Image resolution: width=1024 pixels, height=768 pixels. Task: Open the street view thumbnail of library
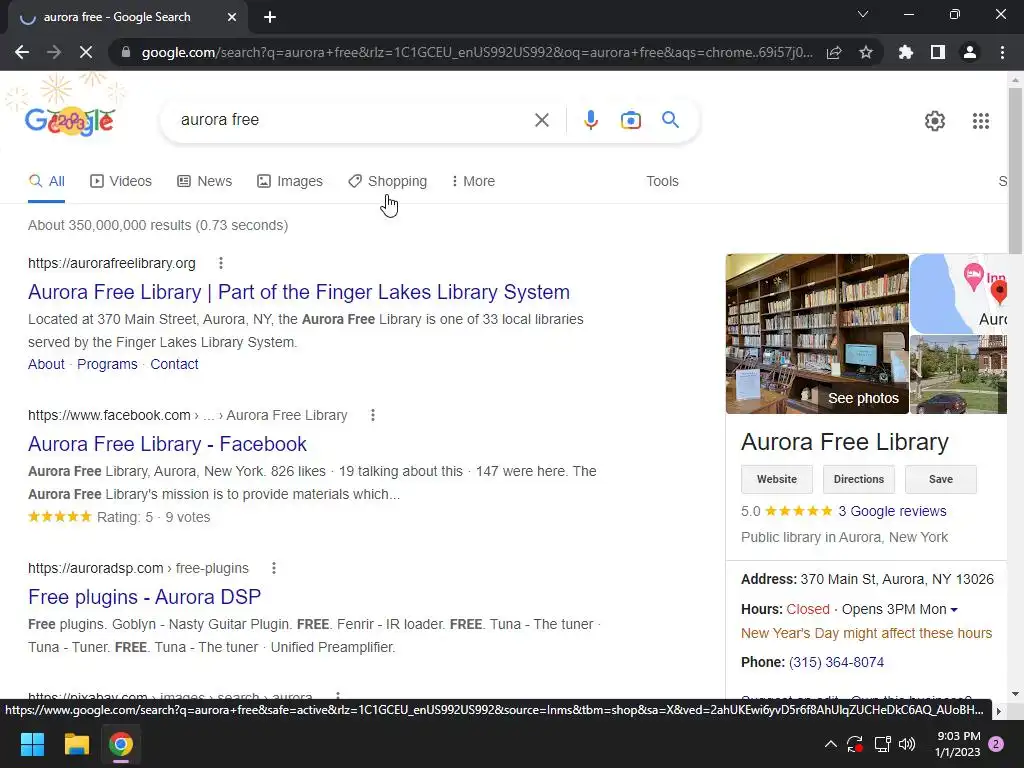[x=958, y=375]
